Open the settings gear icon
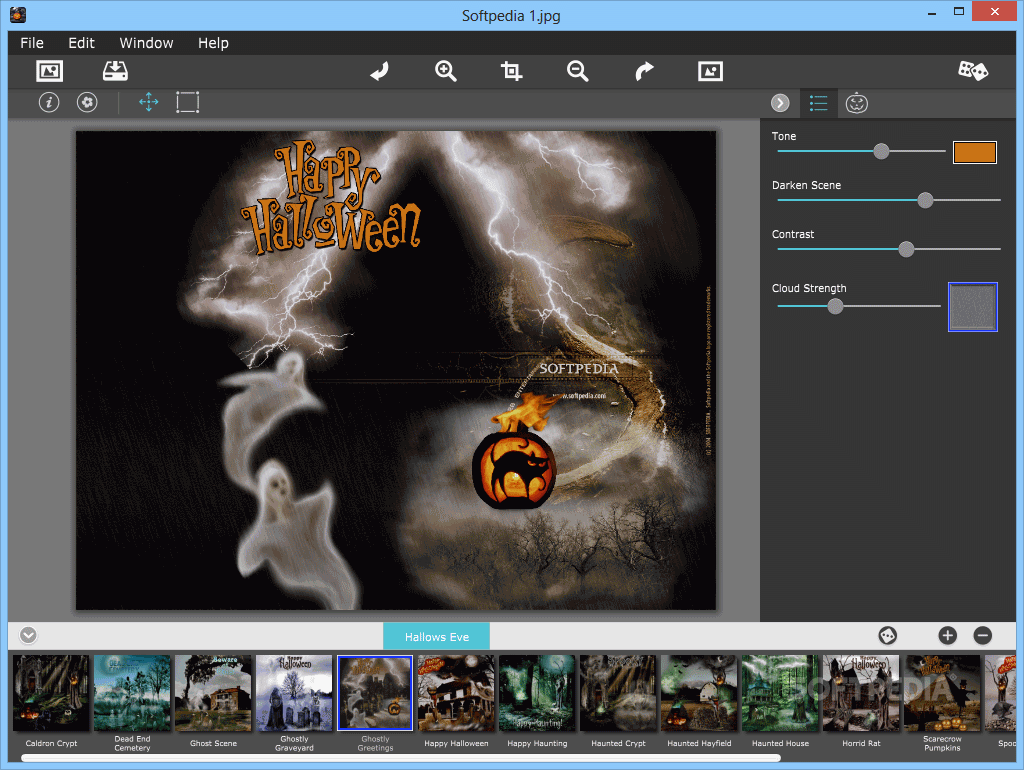The width and height of the screenshot is (1024, 770). (87, 103)
